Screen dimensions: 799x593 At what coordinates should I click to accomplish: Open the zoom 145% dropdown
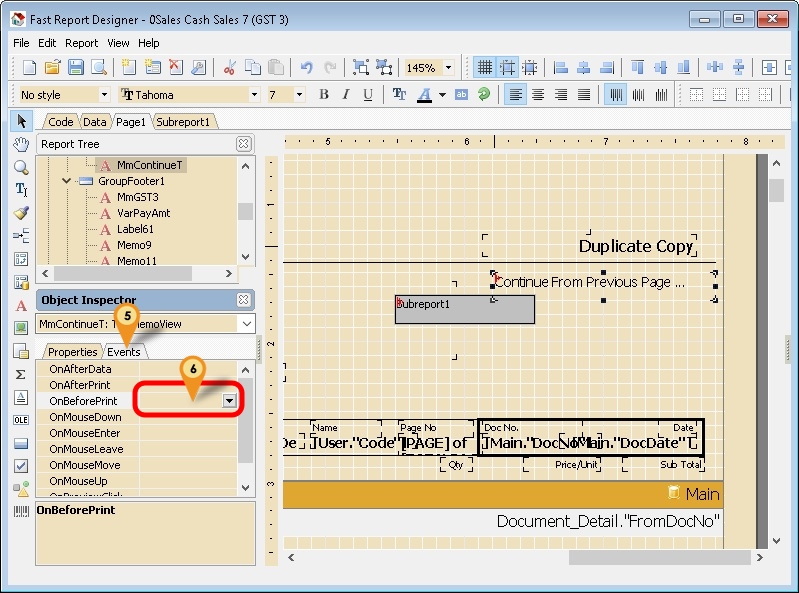tap(448, 68)
